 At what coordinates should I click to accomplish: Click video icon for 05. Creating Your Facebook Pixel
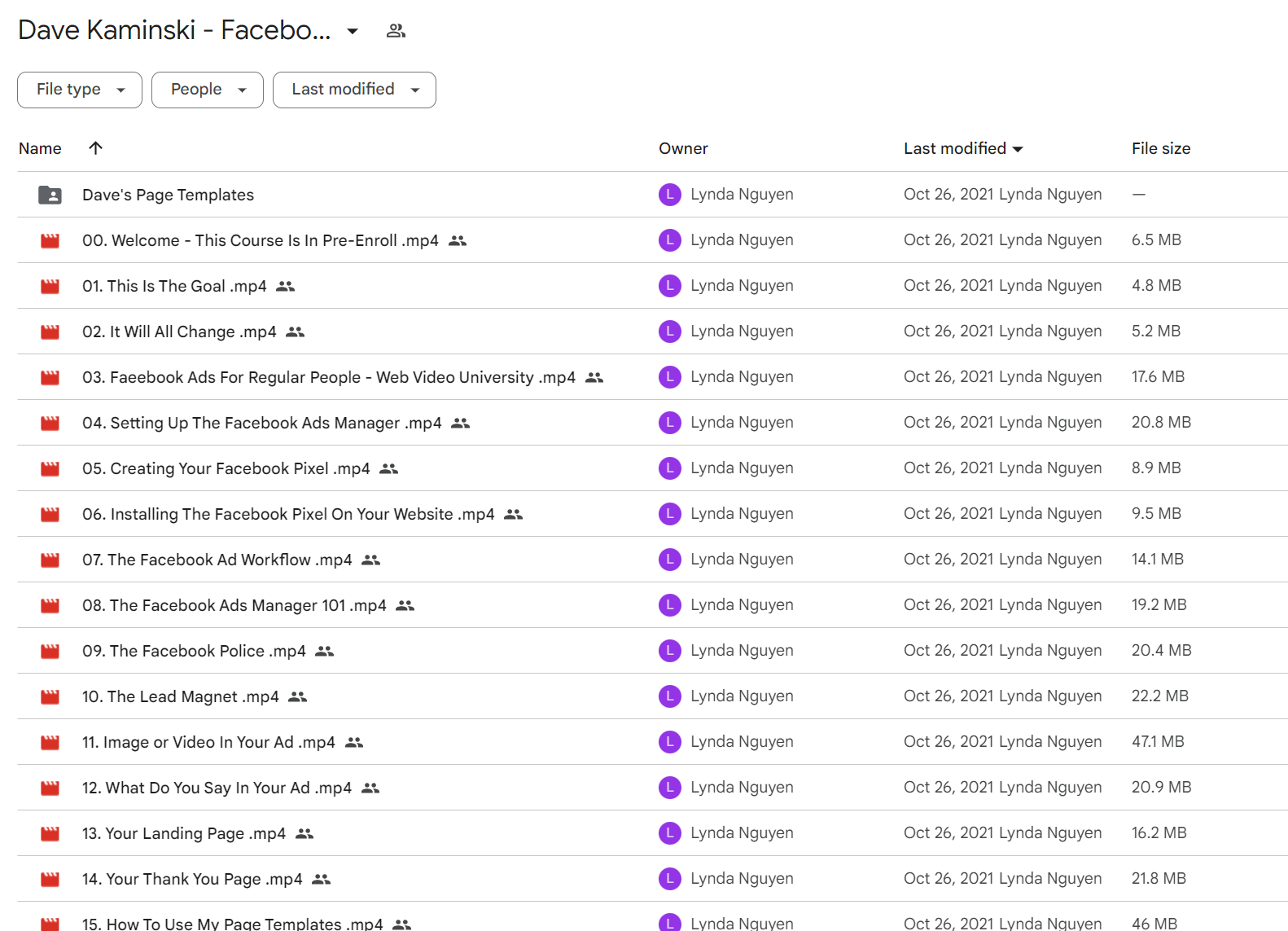click(50, 468)
